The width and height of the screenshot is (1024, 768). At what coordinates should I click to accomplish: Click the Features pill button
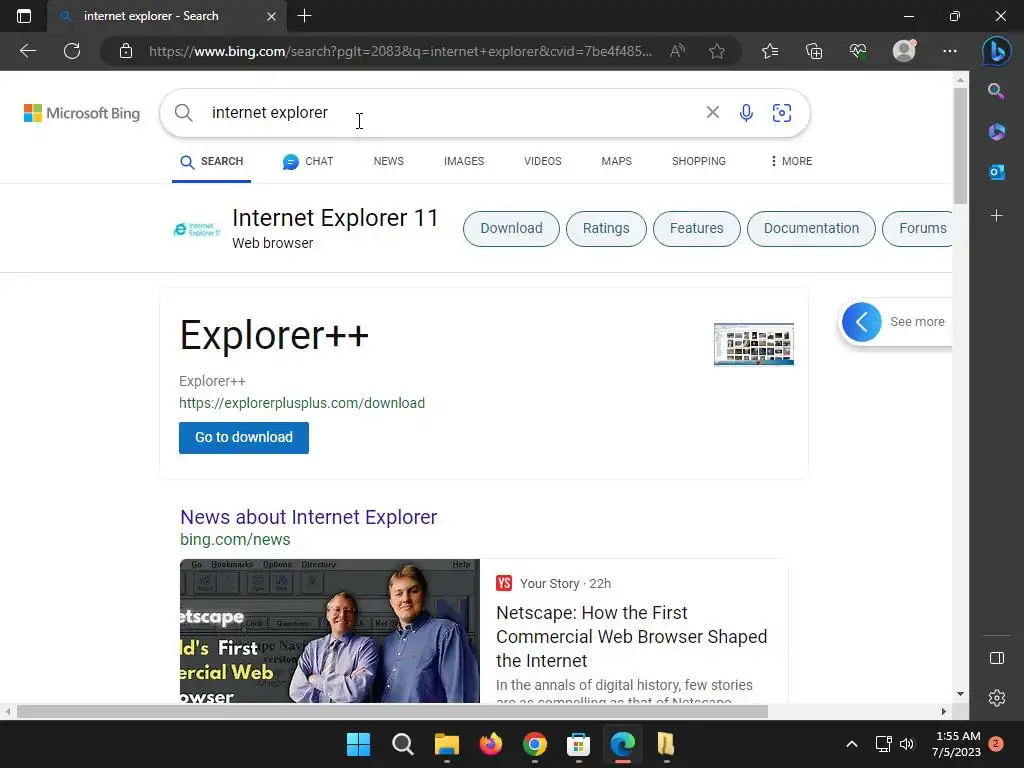(697, 229)
